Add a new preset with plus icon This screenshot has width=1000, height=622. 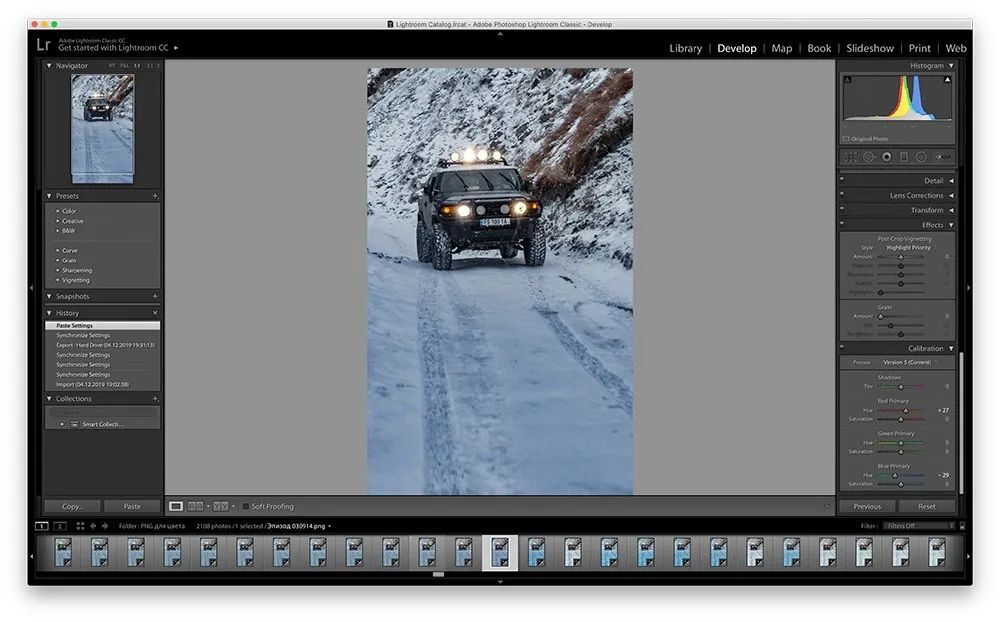[x=155, y=196]
